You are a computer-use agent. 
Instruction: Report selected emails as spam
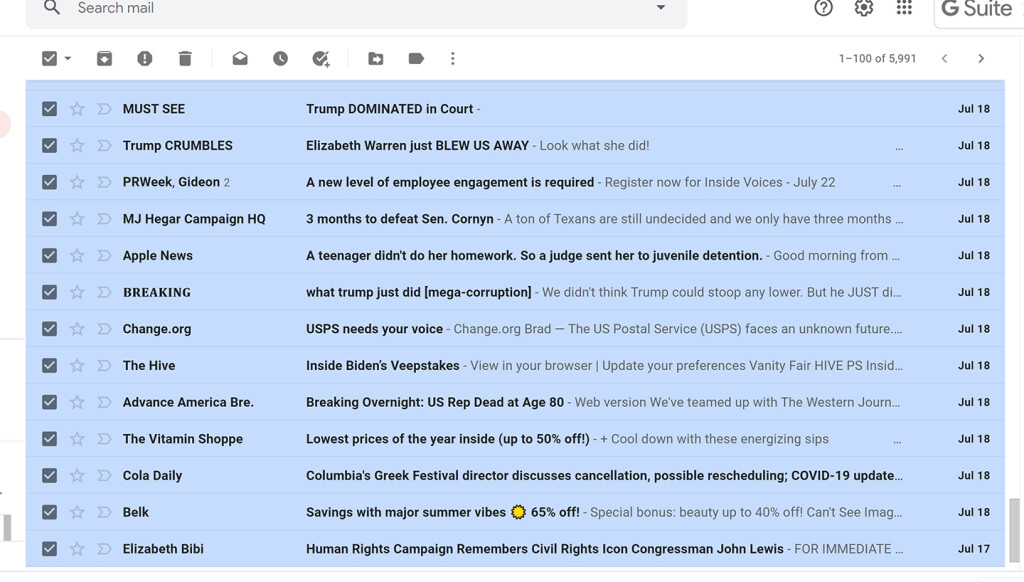(145, 59)
